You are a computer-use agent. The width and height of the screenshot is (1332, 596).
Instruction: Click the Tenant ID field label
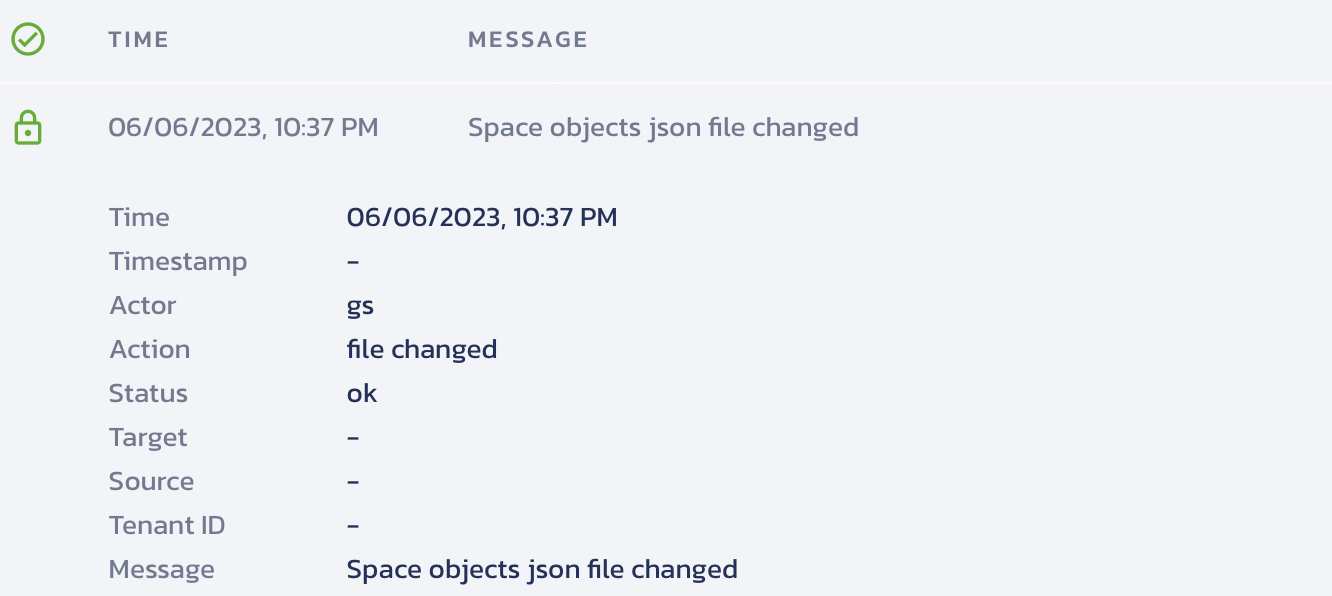point(167,525)
